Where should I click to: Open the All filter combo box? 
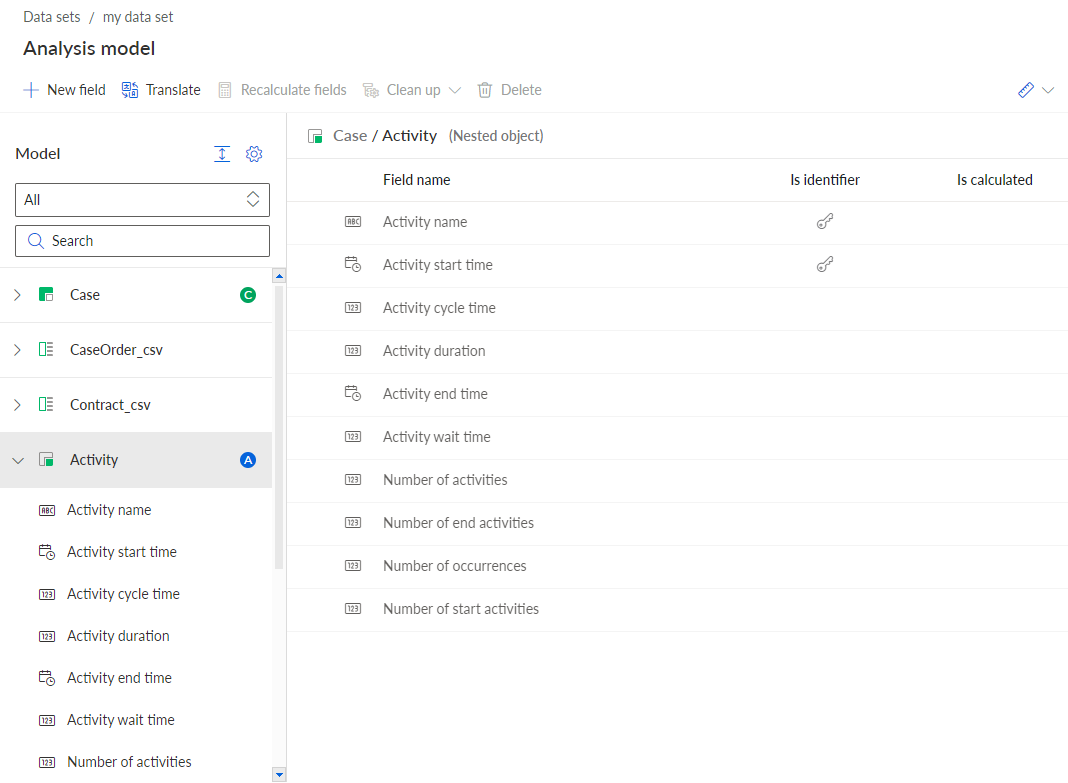142,199
